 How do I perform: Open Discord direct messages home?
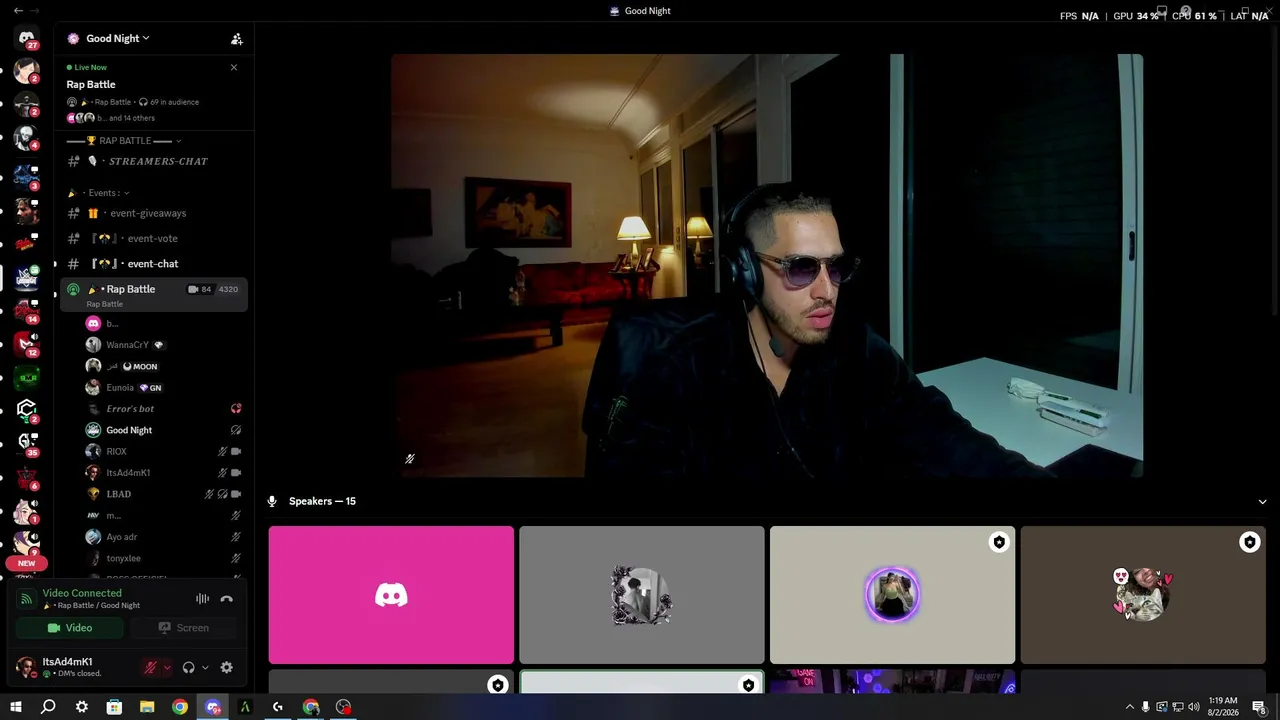27,38
